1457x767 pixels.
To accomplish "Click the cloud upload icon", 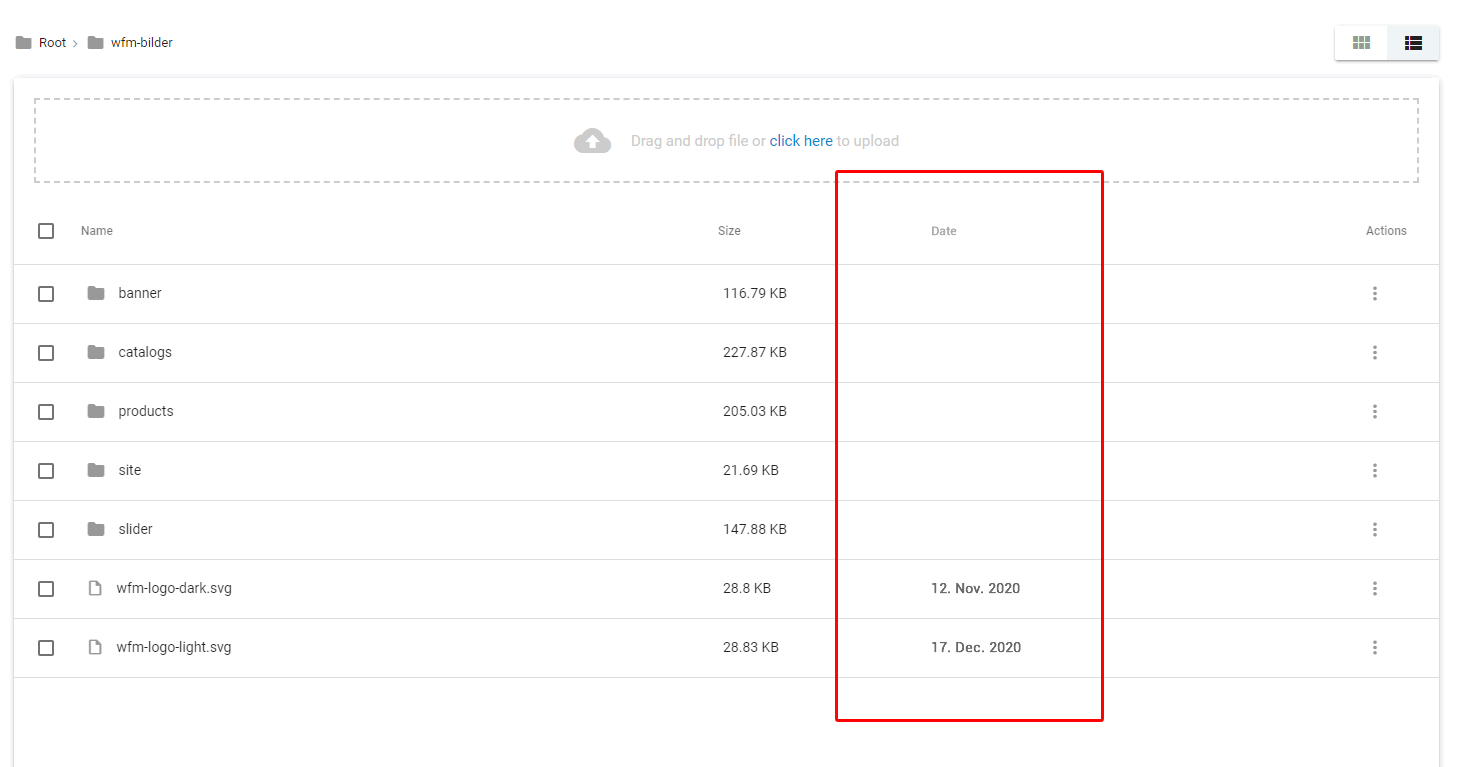I will [592, 141].
